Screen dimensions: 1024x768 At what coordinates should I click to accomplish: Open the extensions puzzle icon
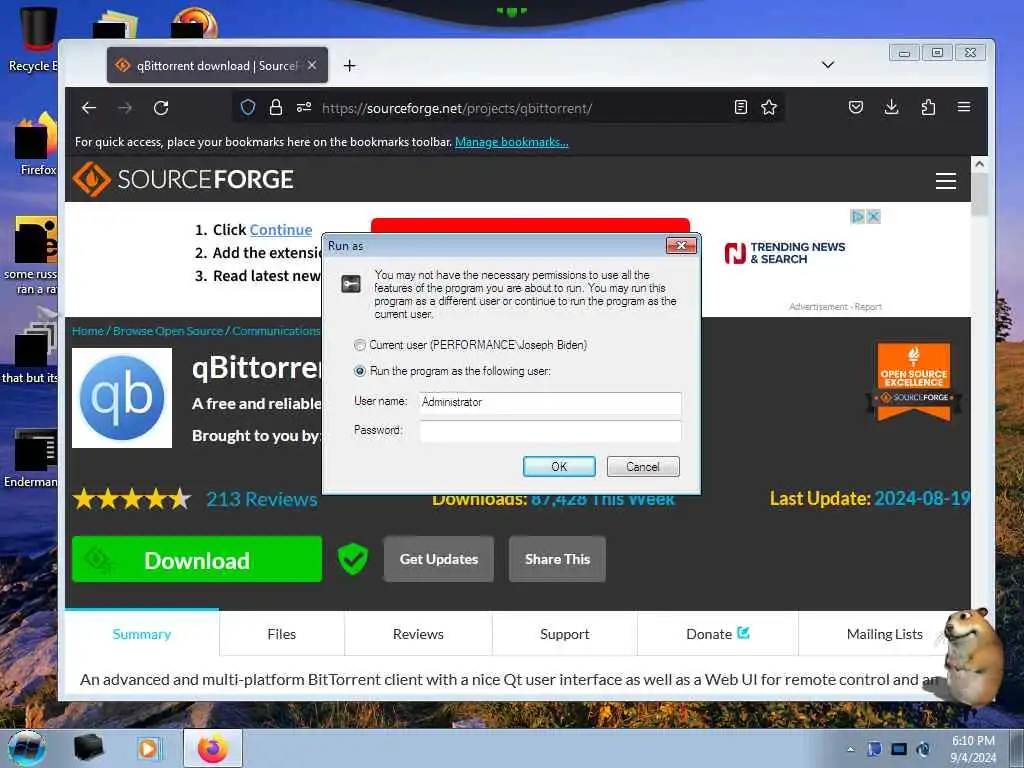click(928, 107)
